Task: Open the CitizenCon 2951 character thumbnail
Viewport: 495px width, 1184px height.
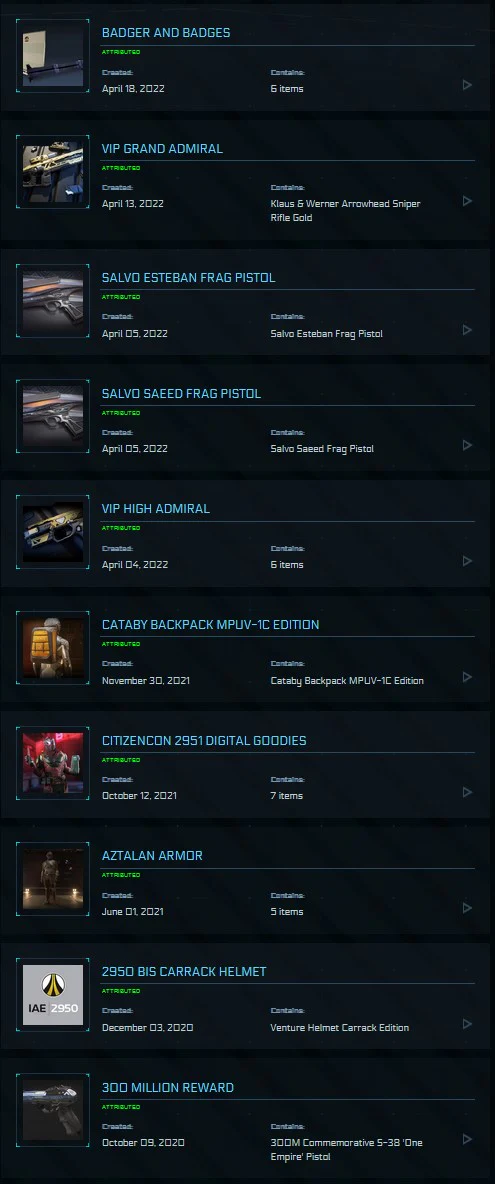Action: (x=53, y=763)
